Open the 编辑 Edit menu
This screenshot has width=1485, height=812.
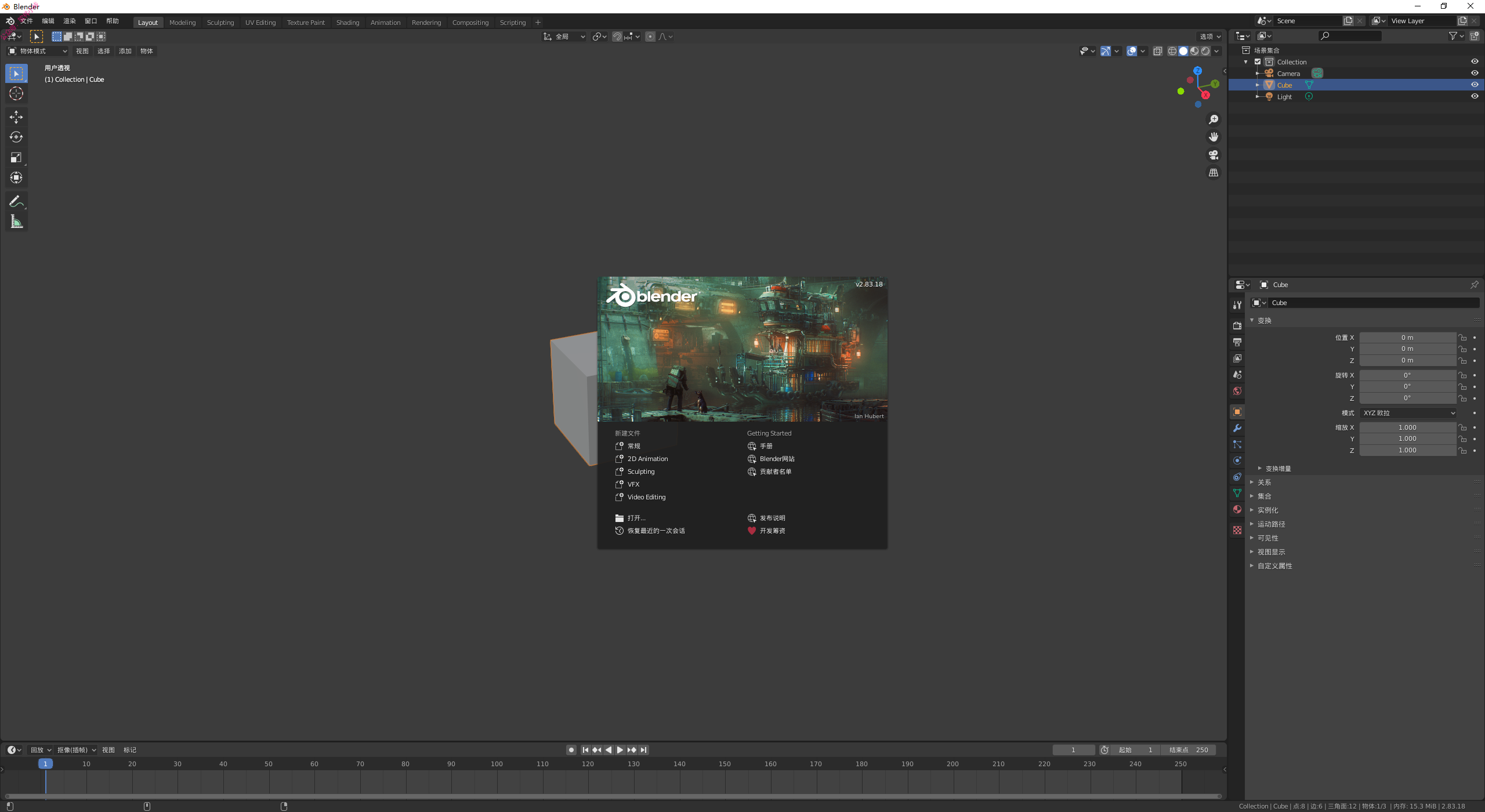click(48, 21)
